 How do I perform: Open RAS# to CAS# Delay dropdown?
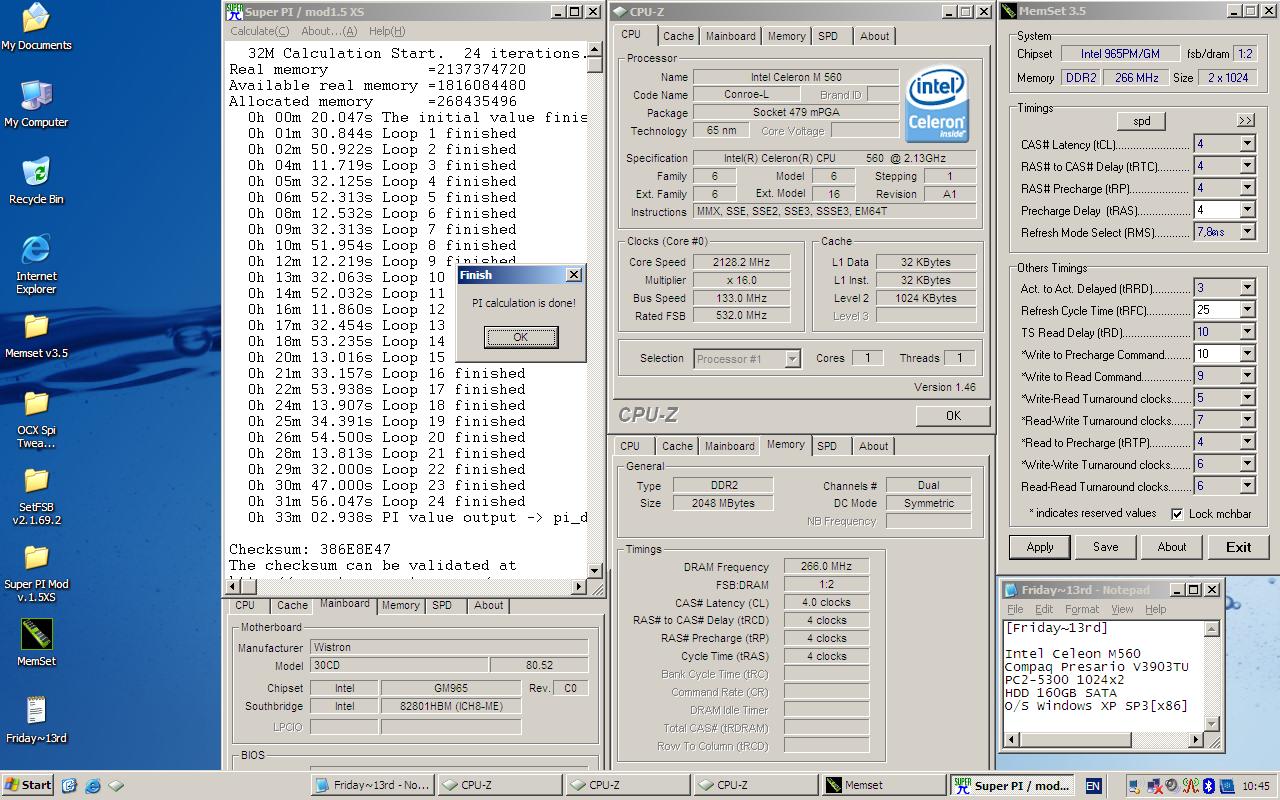pos(1247,166)
